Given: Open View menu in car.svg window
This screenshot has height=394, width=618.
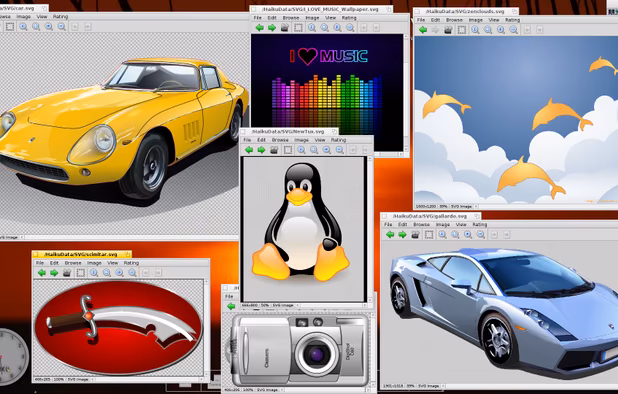Looking at the screenshot, I should tap(42, 17).
